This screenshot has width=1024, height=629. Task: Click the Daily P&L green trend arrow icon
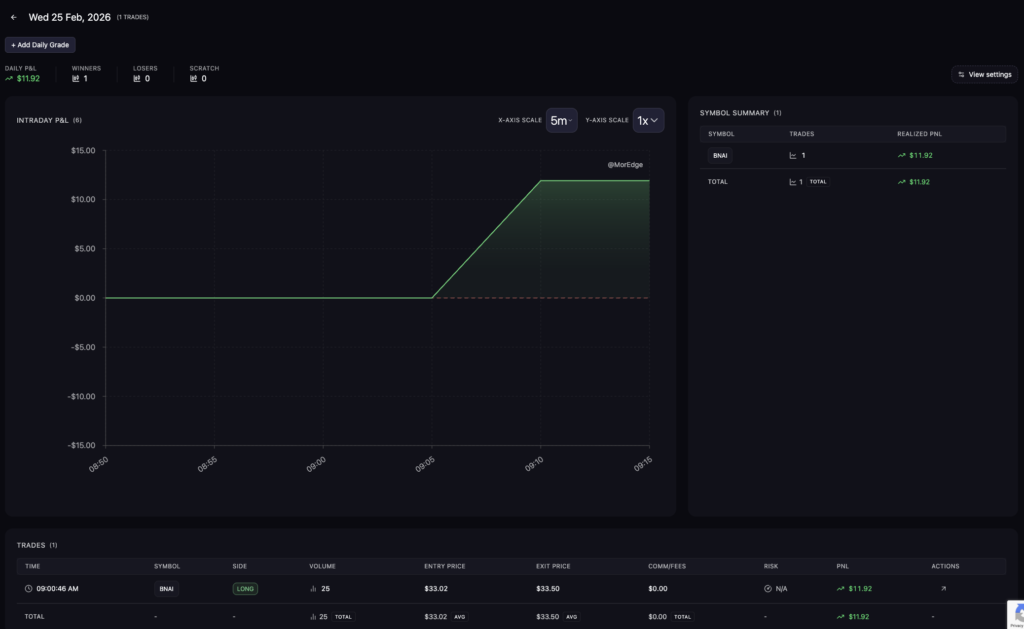coord(9,78)
